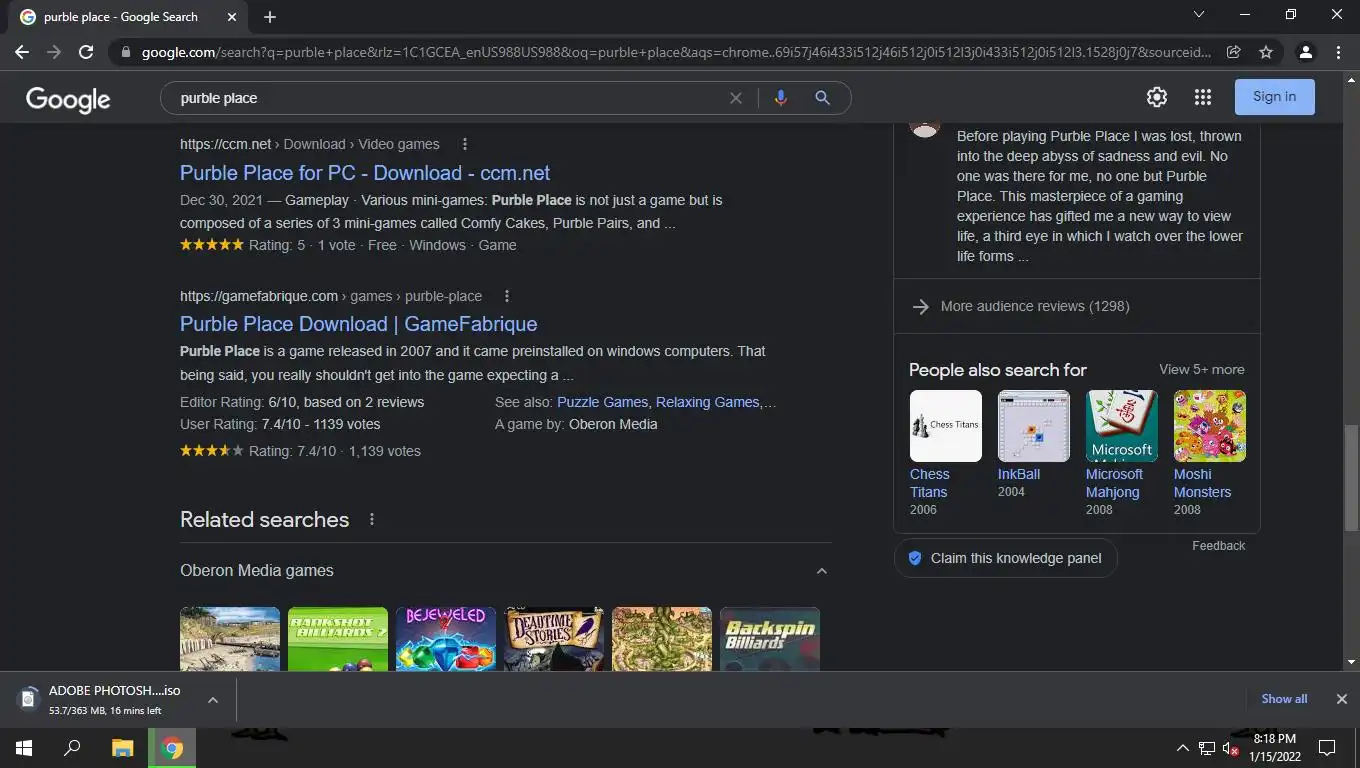Click the site lock icon in address bar
This screenshot has height=768, width=1360.
[x=125, y=52]
